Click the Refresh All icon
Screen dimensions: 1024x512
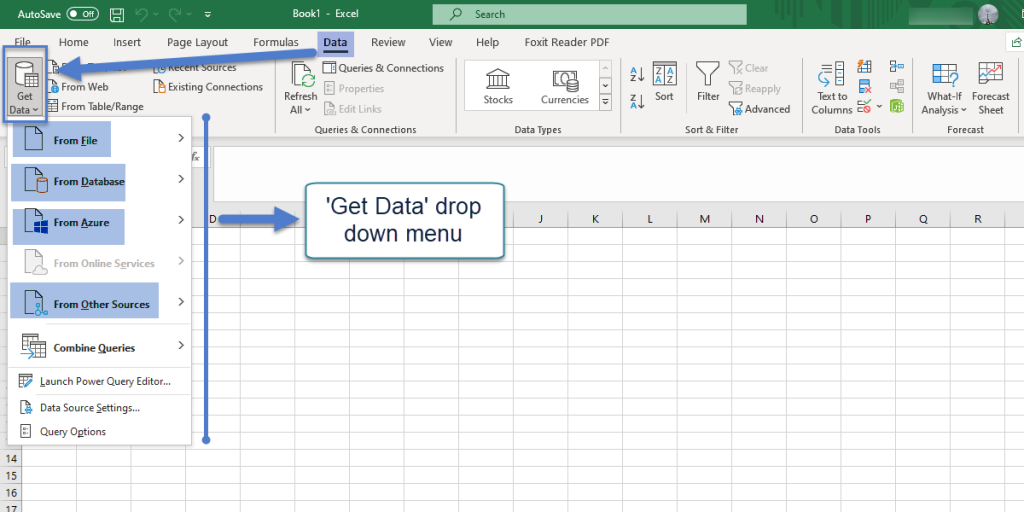(x=303, y=76)
